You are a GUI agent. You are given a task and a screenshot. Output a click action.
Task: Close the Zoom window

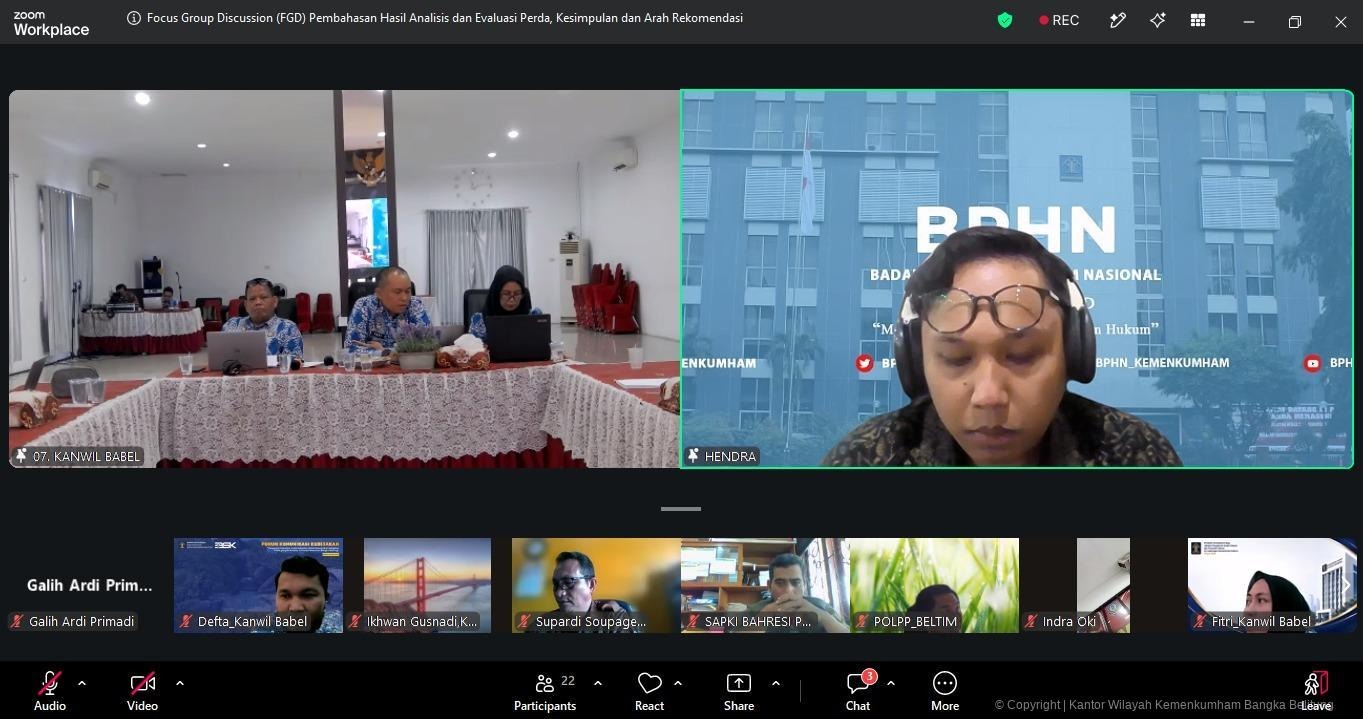point(1340,21)
